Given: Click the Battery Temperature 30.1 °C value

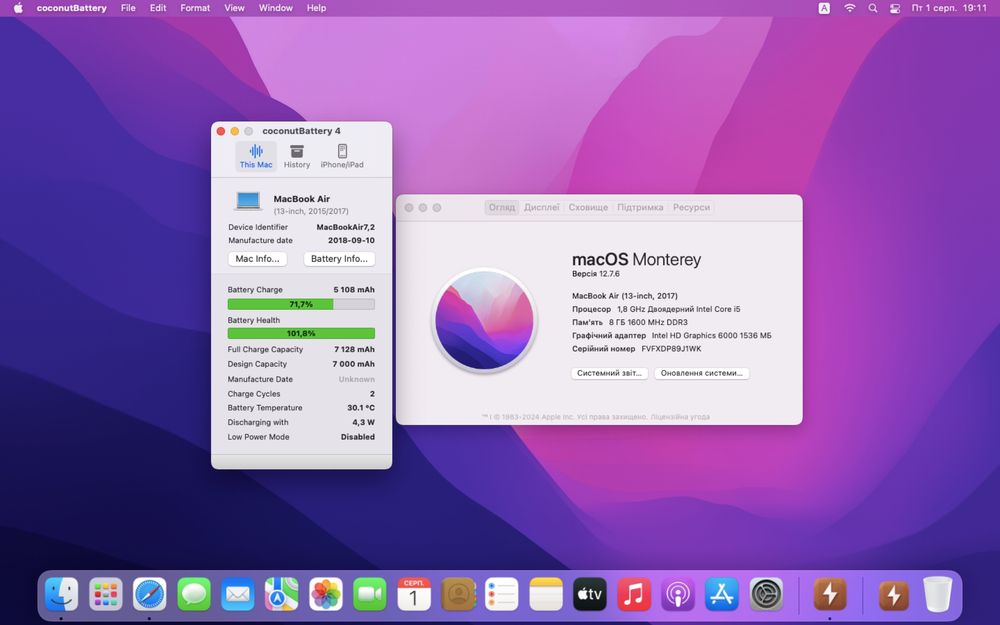Looking at the screenshot, I should (361, 408).
